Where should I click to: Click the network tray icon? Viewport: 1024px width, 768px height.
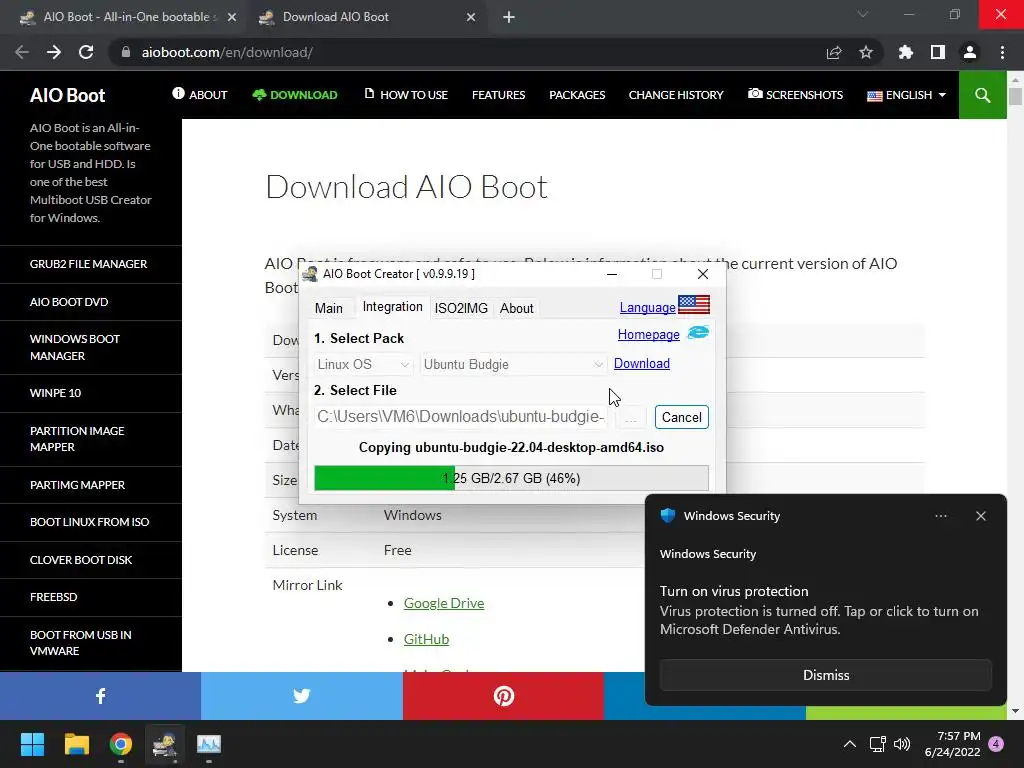coord(877,744)
